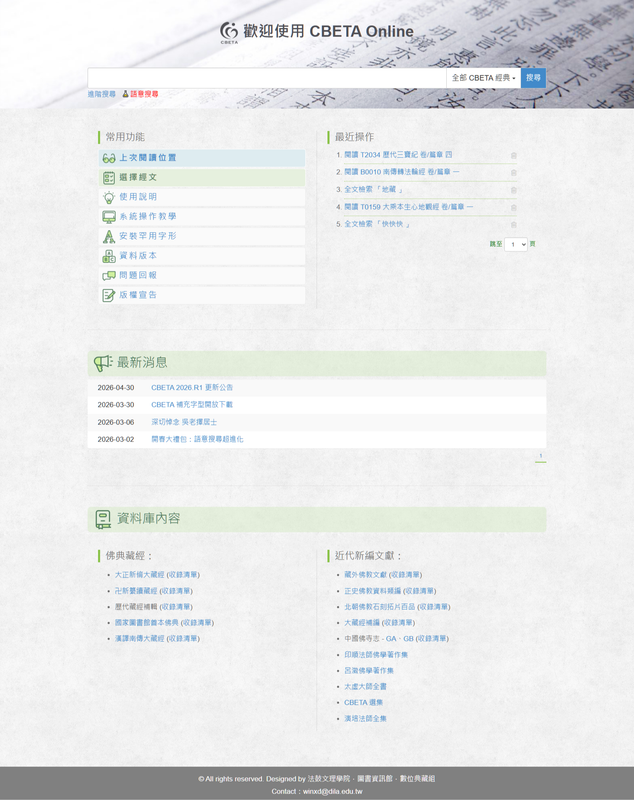Open 收錄清單 next to 大正新脩大藏經
Image resolution: width=634 pixels, height=800 pixels.
pyautogui.click(x=183, y=574)
